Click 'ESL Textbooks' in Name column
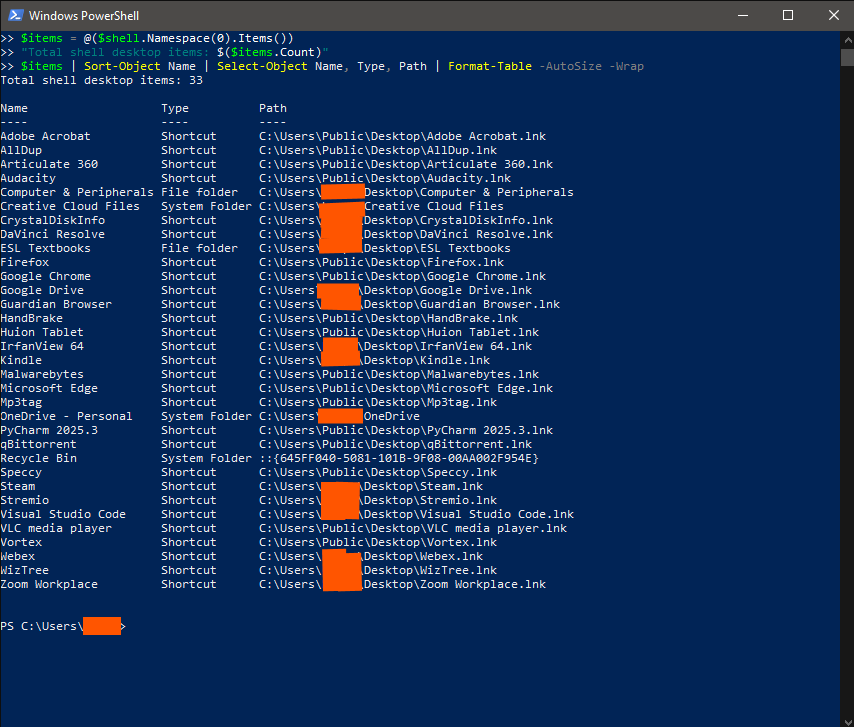 tap(46, 248)
